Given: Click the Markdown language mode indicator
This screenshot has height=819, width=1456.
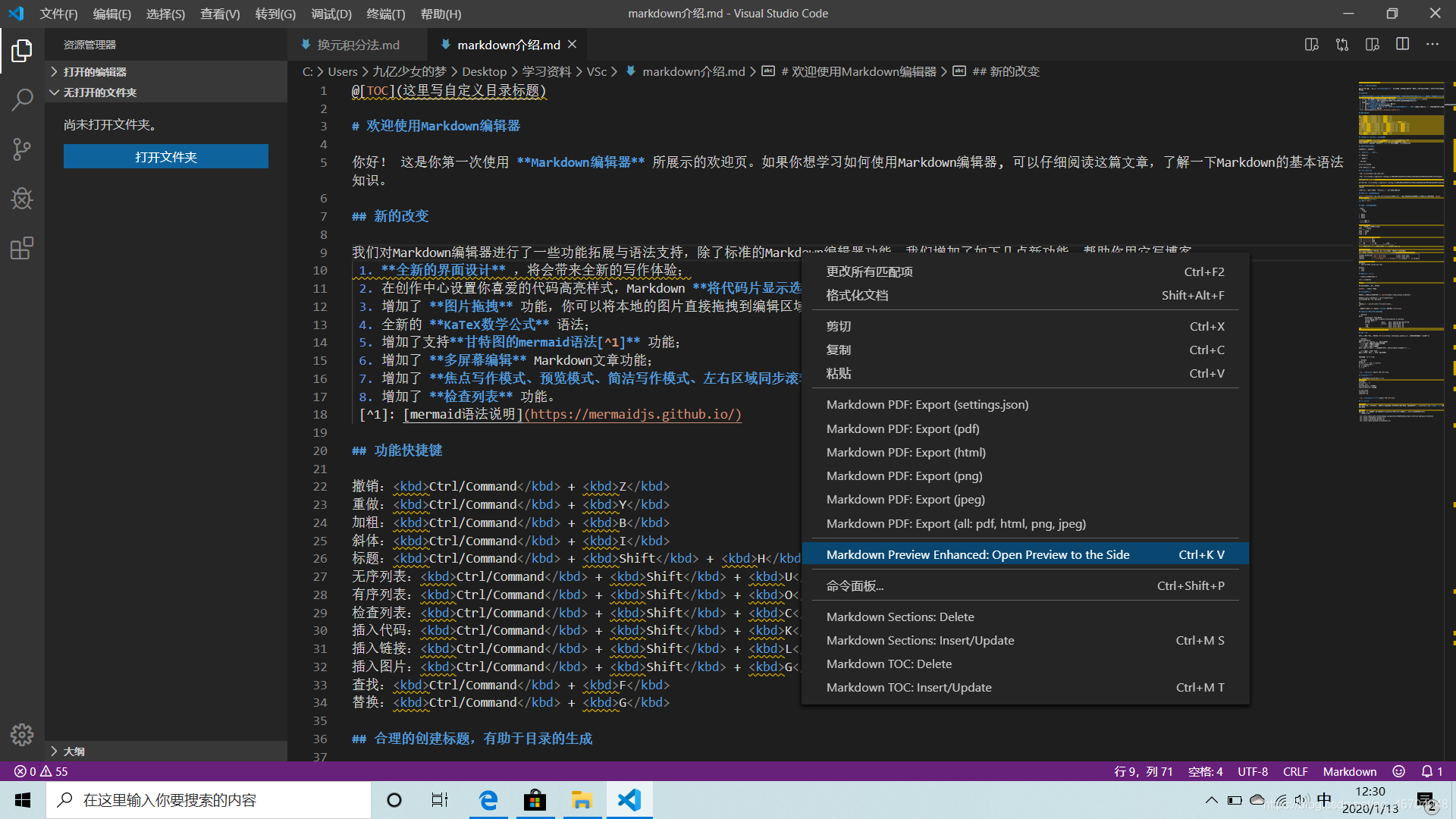Looking at the screenshot, I should pos(1350,771).
